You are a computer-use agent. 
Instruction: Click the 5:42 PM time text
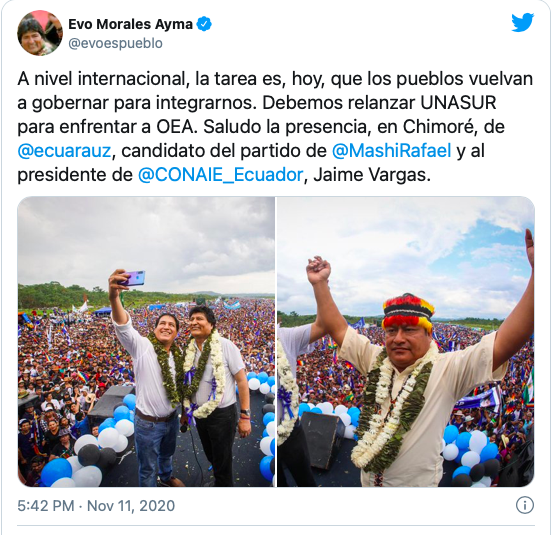click(46, 506)
